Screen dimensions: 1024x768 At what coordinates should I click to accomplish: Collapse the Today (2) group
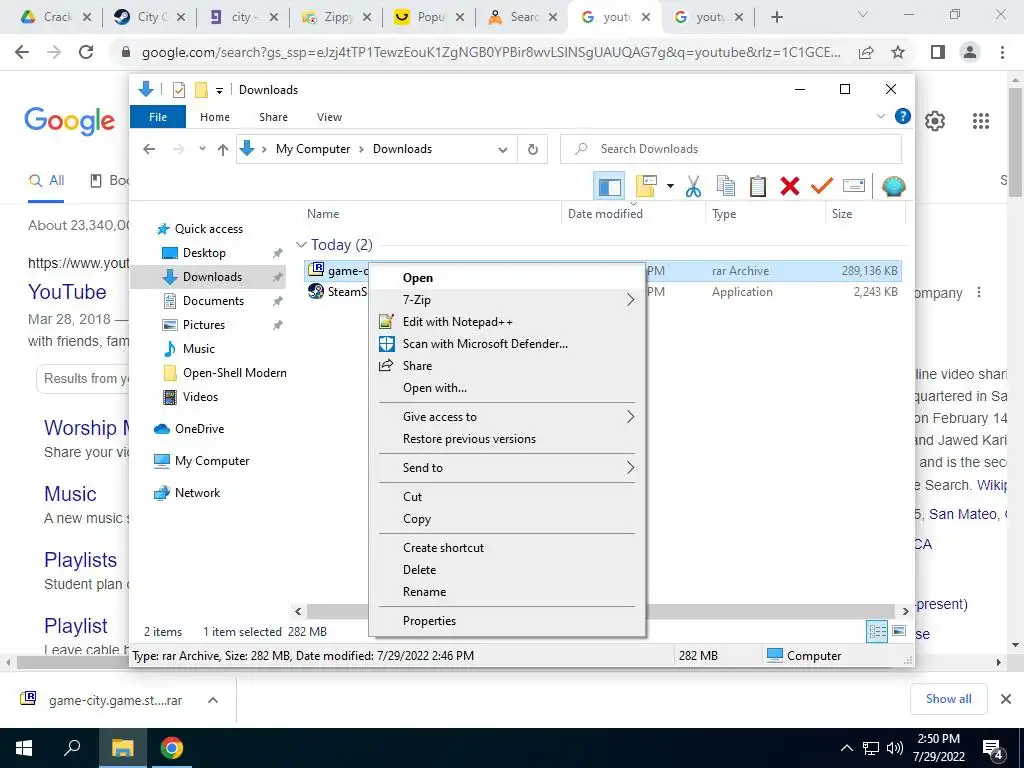coord(301,245)
